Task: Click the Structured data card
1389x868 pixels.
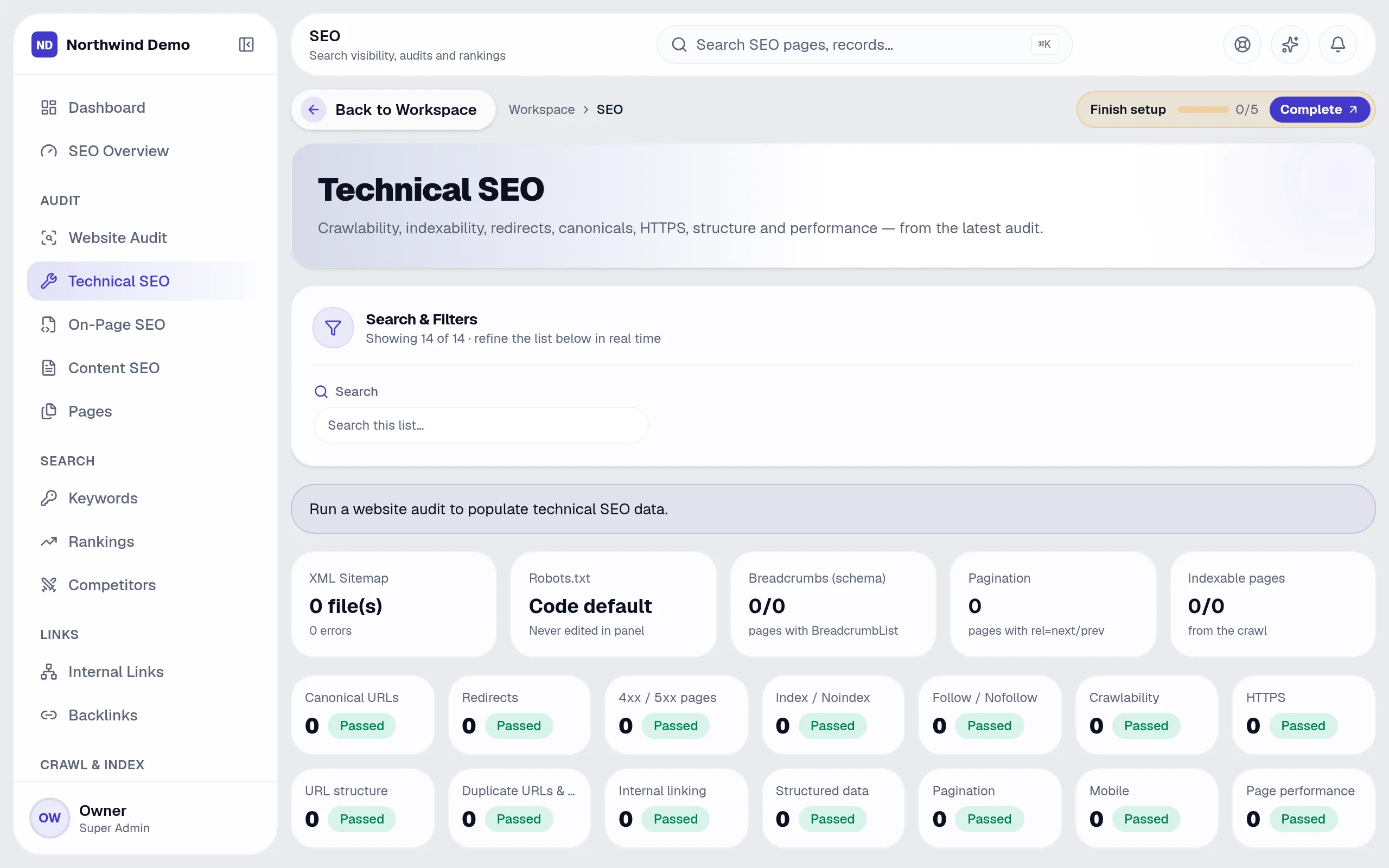Action: pyautogui.click(x=833, y=808)
